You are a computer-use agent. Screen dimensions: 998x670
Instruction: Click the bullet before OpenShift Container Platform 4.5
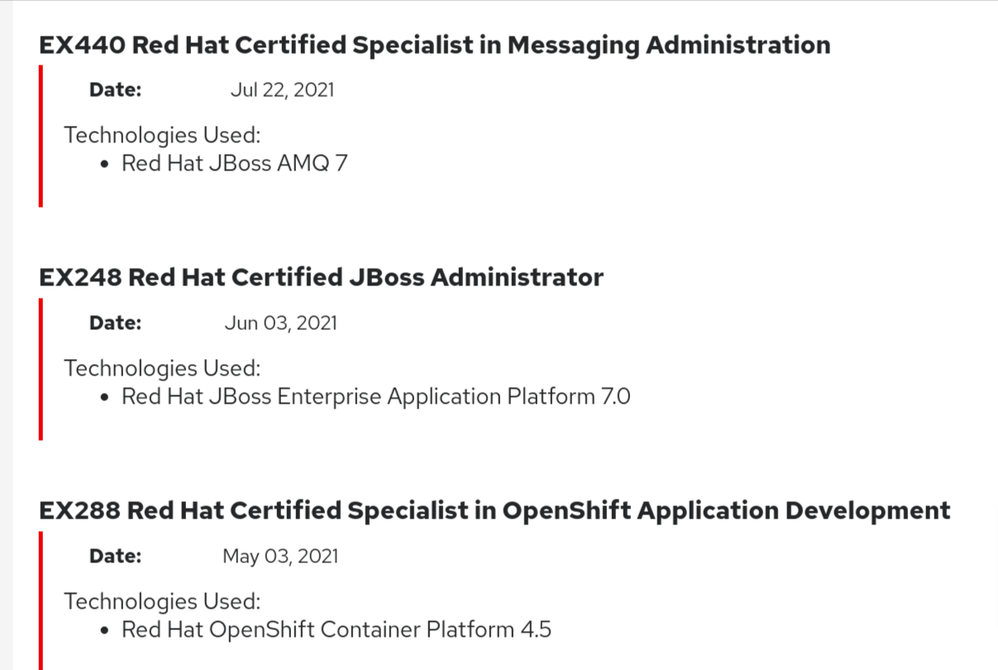coord(105,631)
